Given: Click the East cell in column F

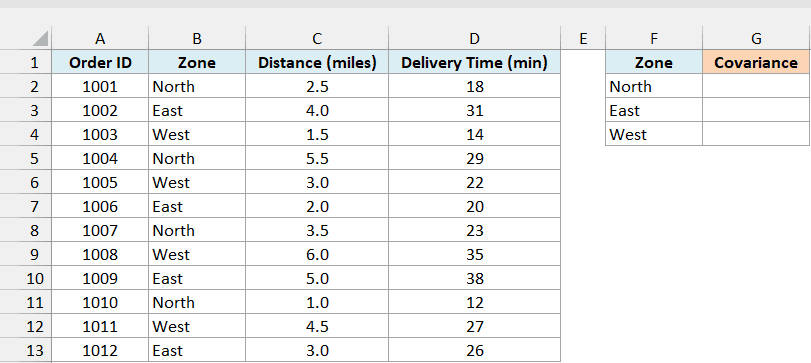Looking at the screenshot, I should 654,110.
